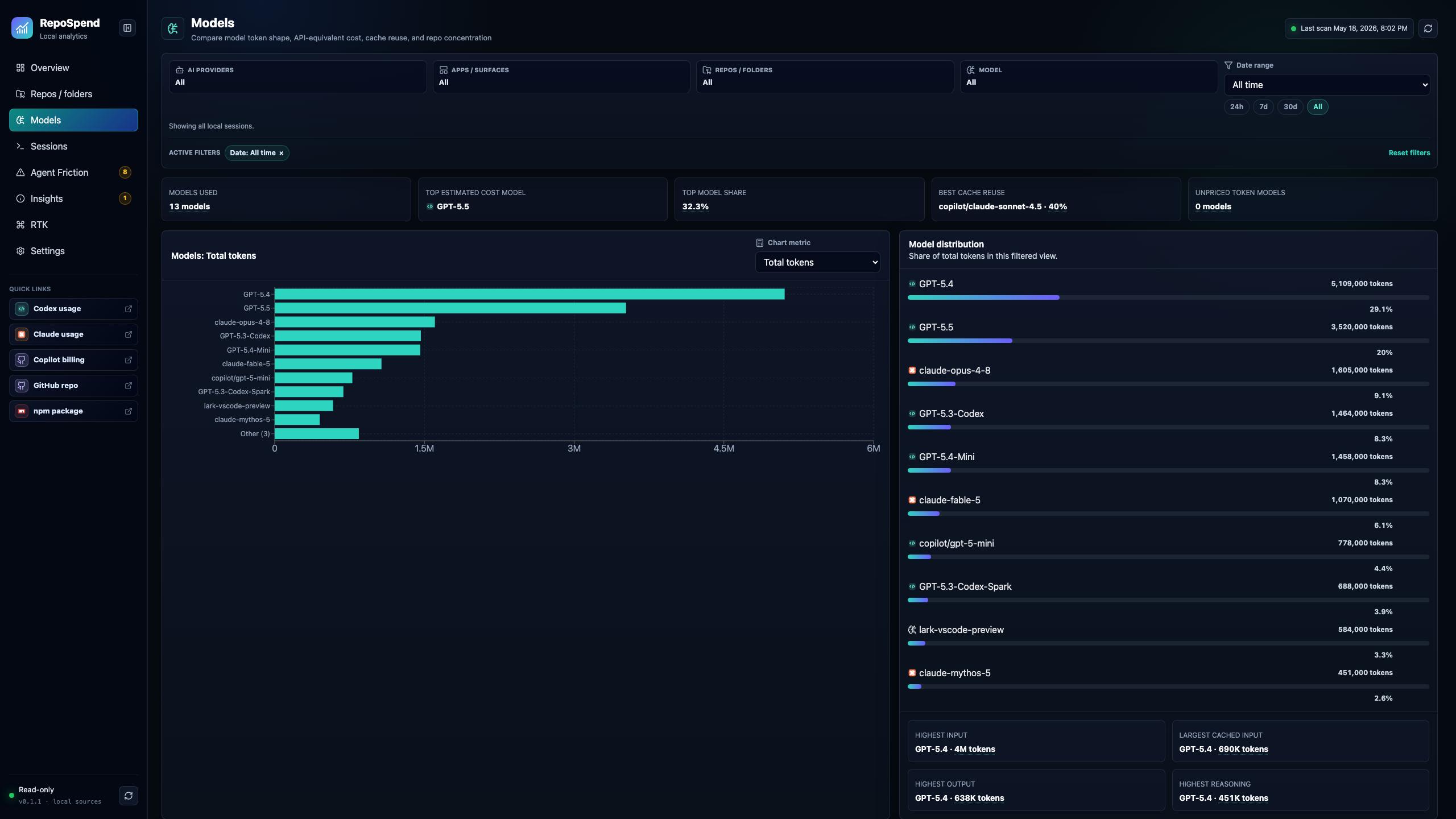1456x819 pixels.
Task: Click the Agent Friction warning icon
Action: click(20, 172)
